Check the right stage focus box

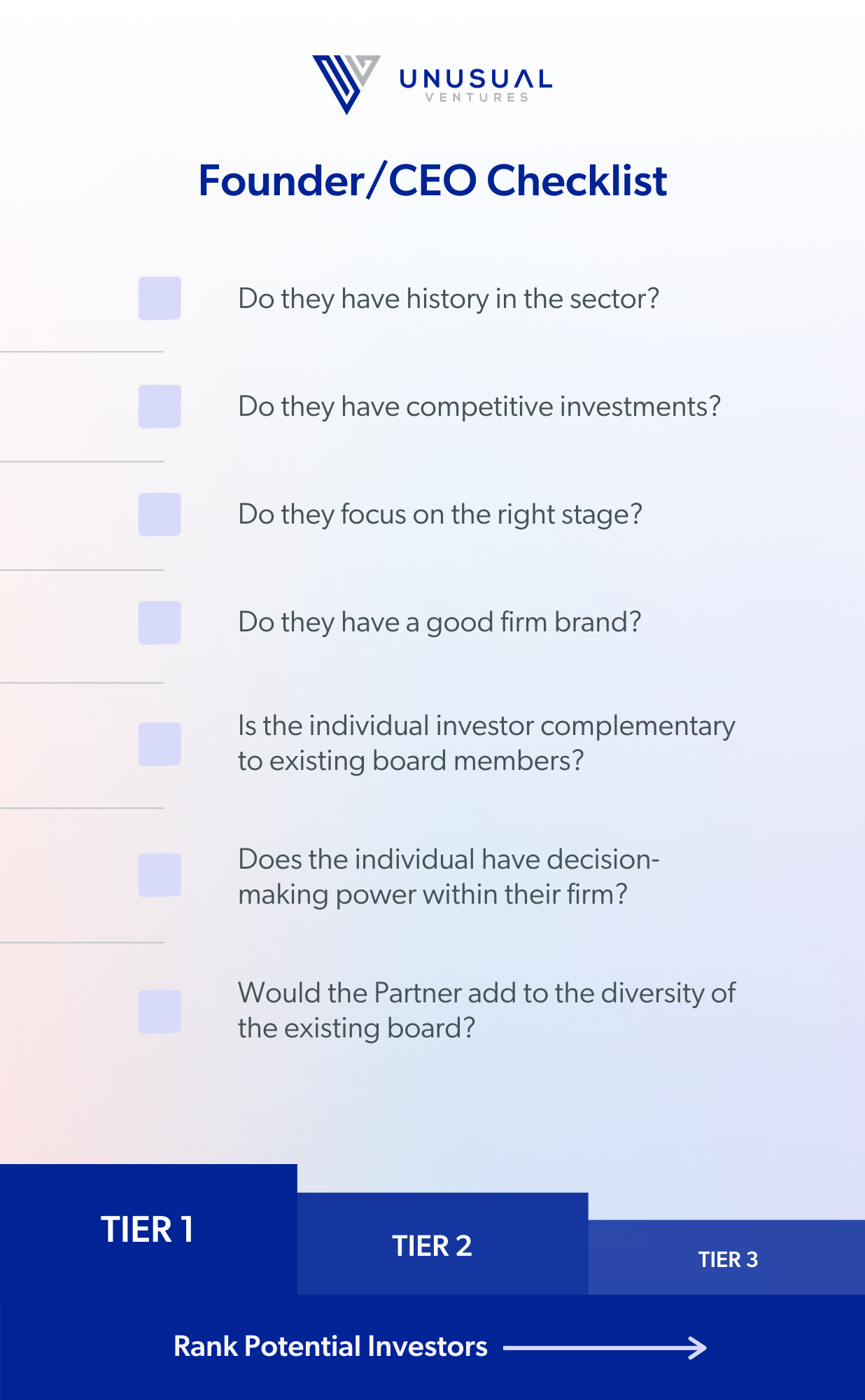pos(160,514)
